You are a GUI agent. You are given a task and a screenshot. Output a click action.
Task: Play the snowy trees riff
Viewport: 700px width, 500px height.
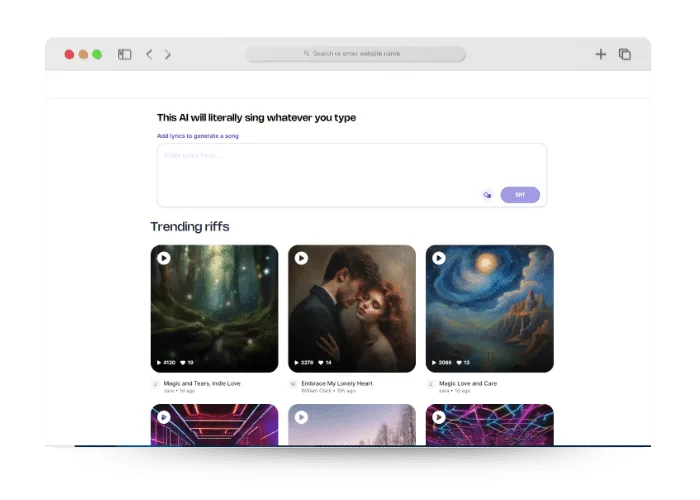pos(301,417)
